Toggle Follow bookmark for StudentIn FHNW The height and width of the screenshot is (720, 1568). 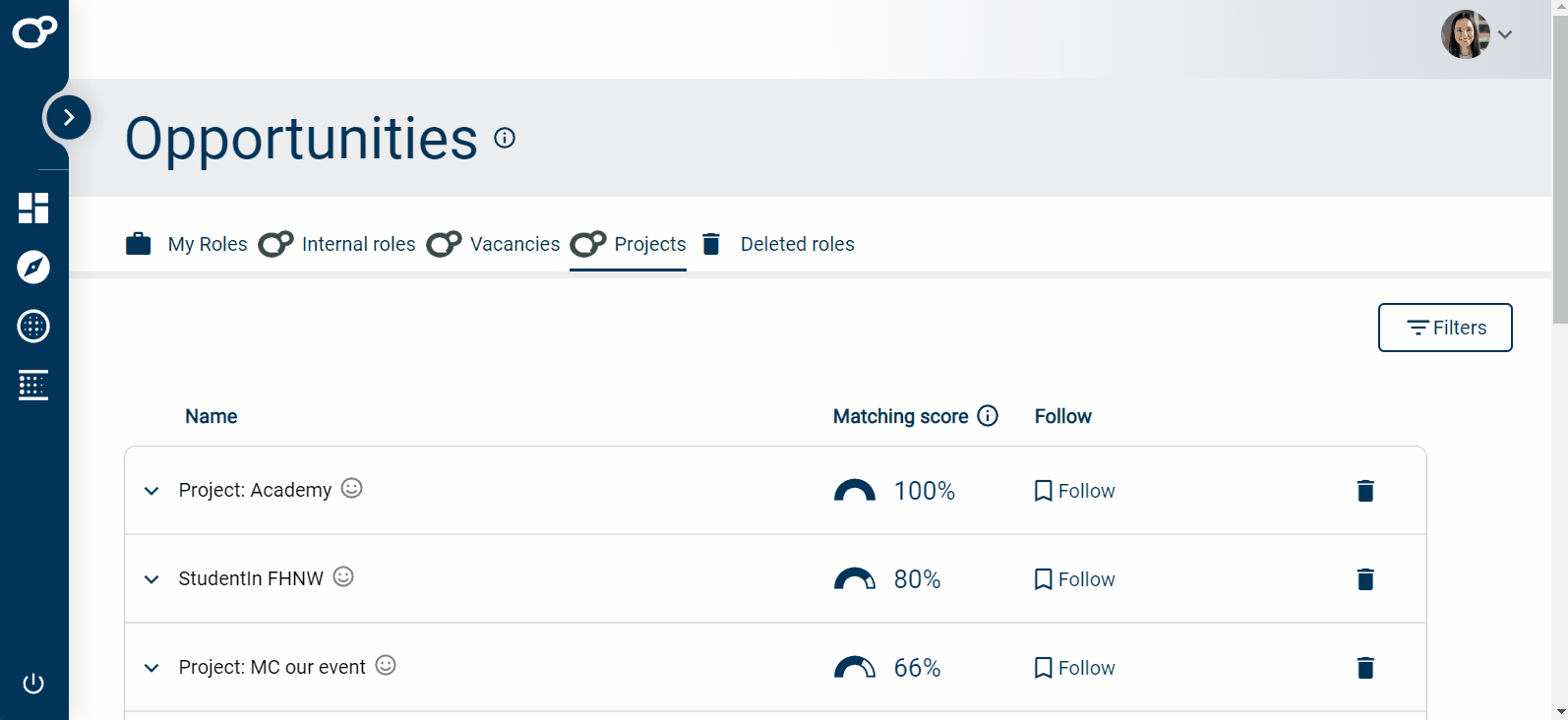[1074, 579]
